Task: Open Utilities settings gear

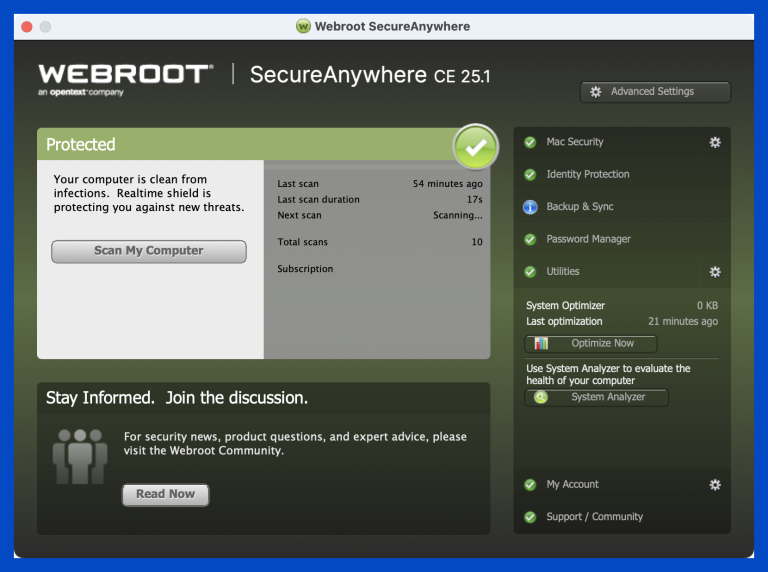Action: (x=715, y=272)
